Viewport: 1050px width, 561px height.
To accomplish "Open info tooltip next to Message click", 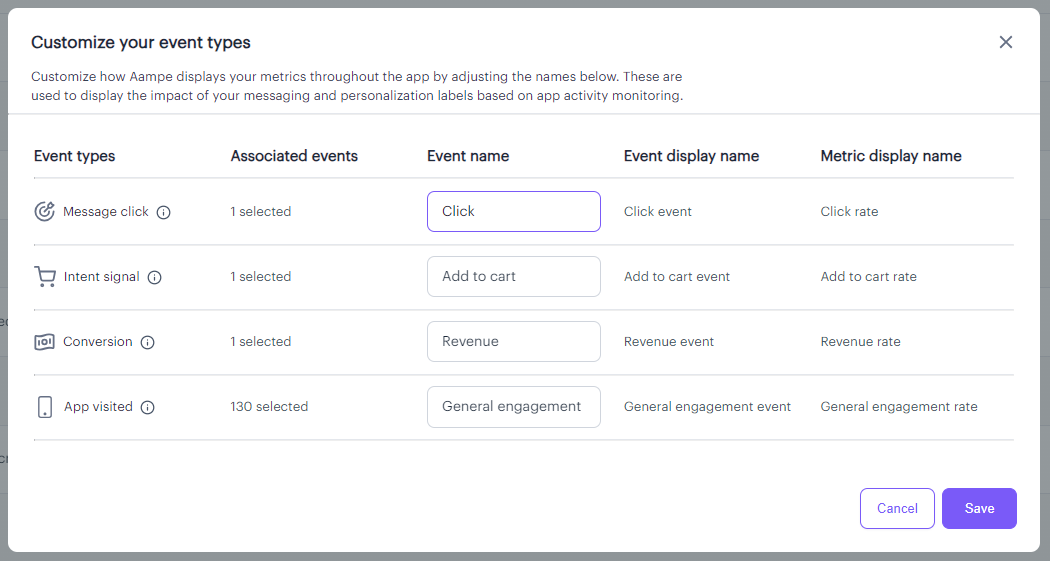I will [x=164, y=212].
